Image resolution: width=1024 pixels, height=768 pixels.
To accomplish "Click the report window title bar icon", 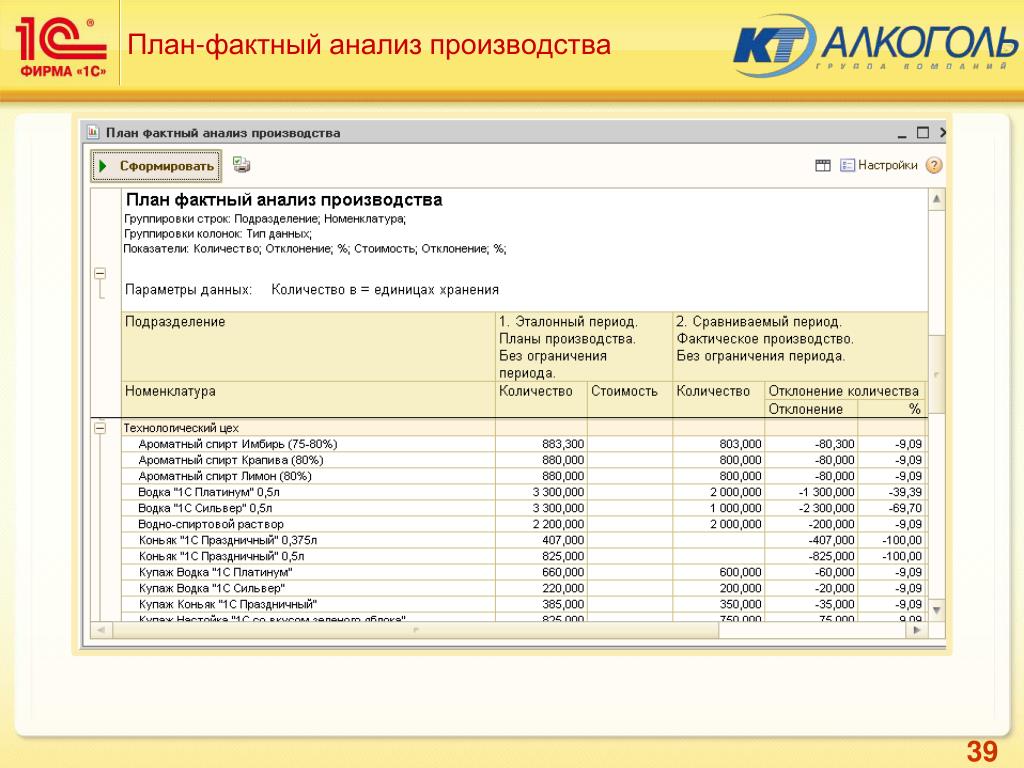I will 93,132.
